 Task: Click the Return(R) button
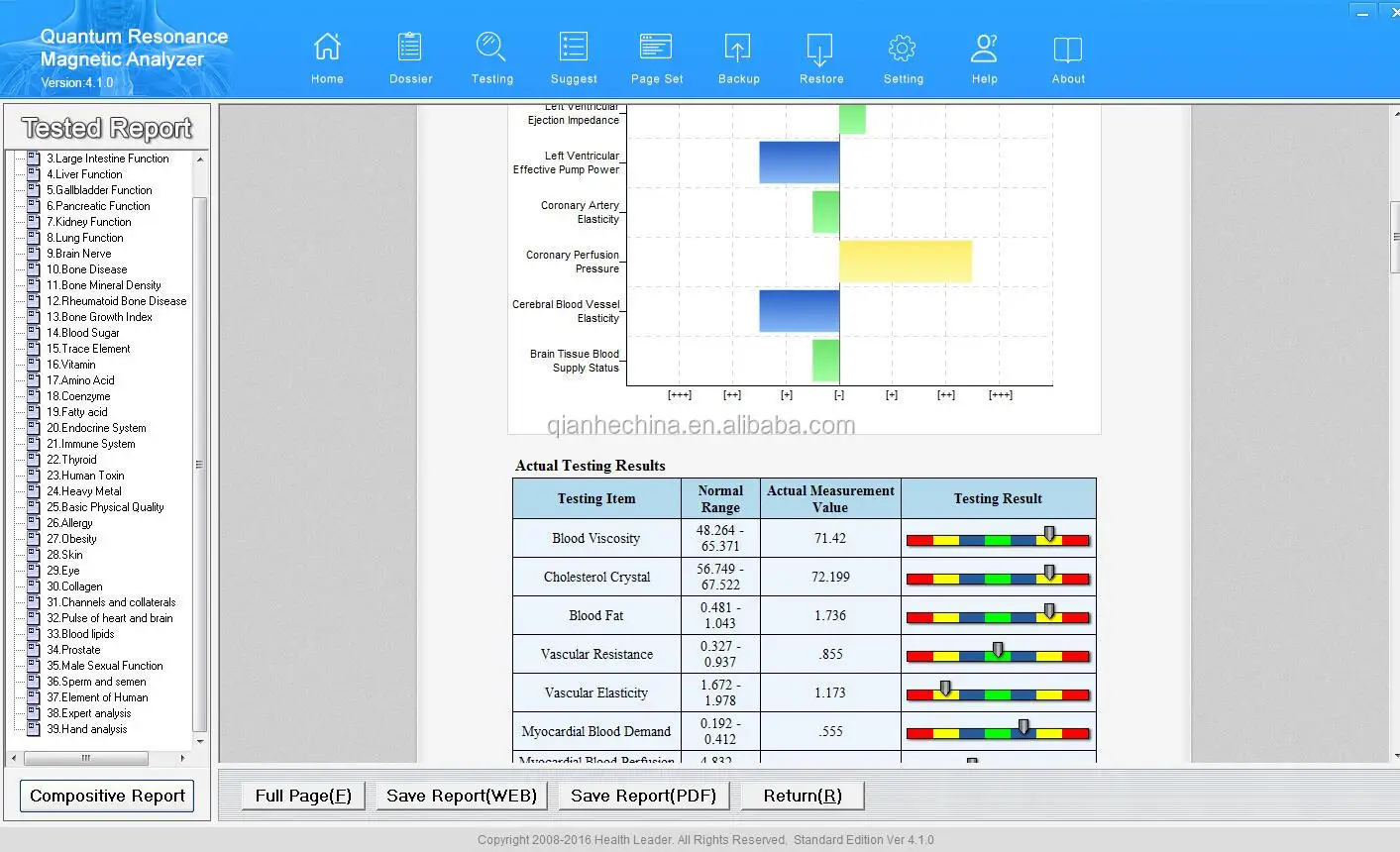coord(803,796)
